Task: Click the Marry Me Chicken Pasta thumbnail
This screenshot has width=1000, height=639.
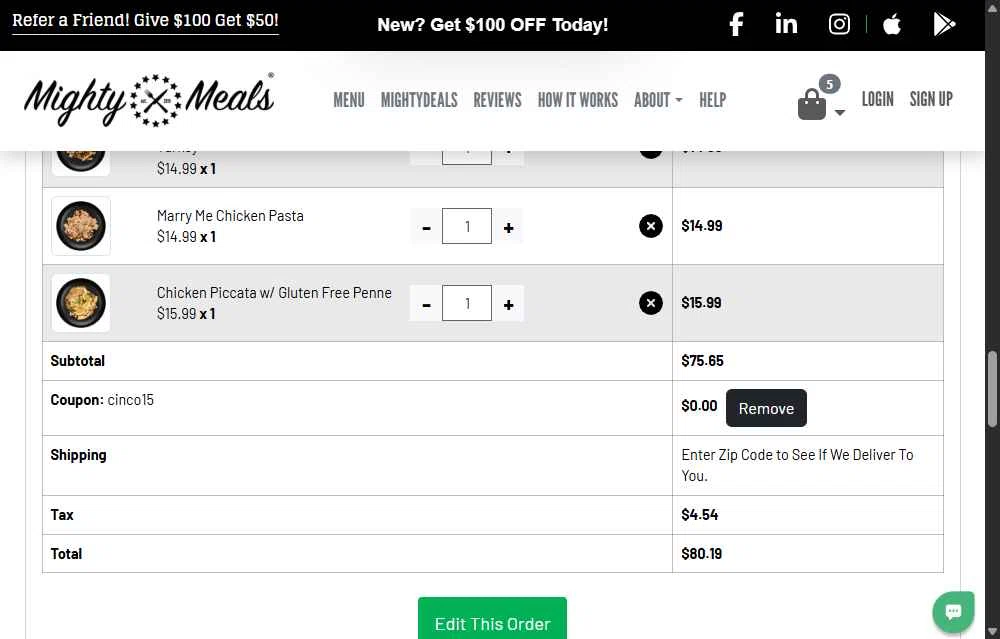Action: 81,226
